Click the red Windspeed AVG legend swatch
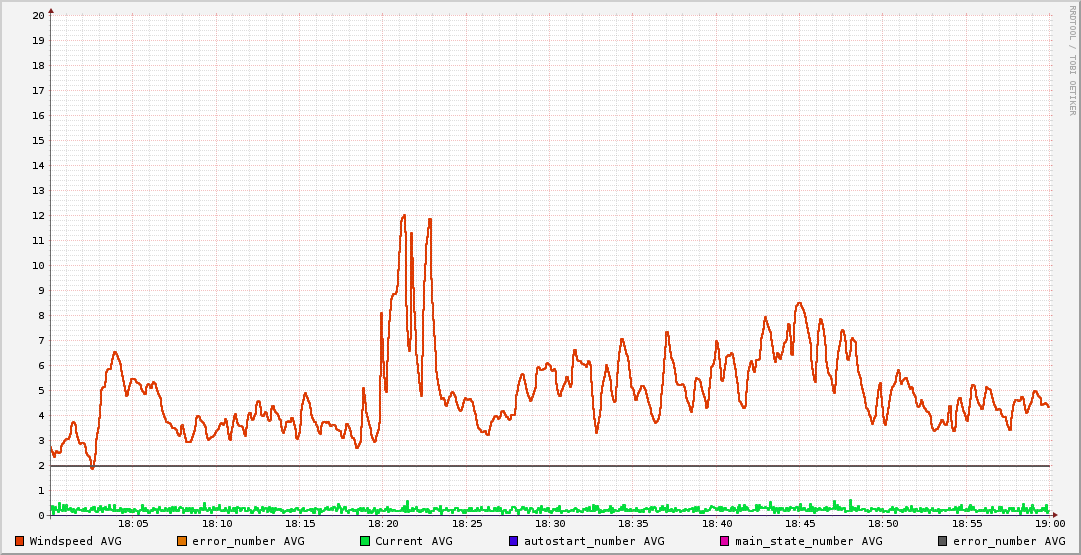 (20, 541)
